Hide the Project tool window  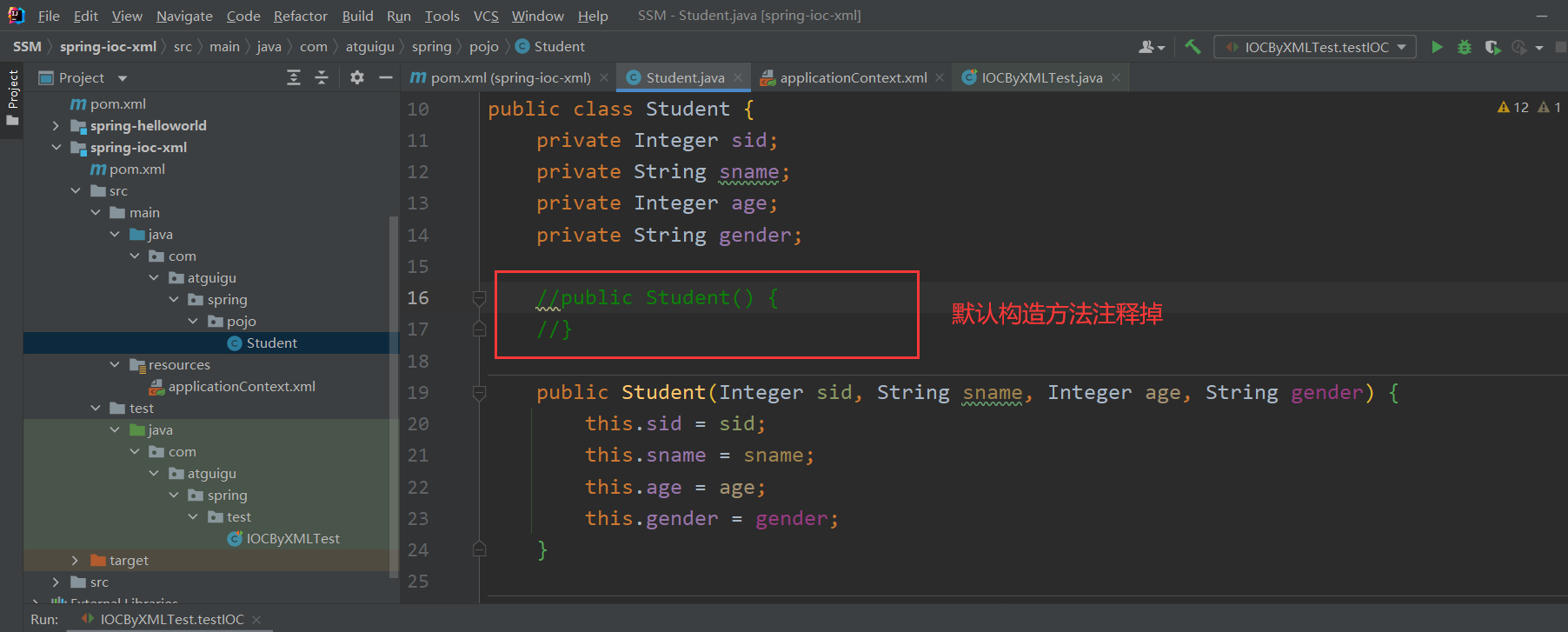point(386,78)
